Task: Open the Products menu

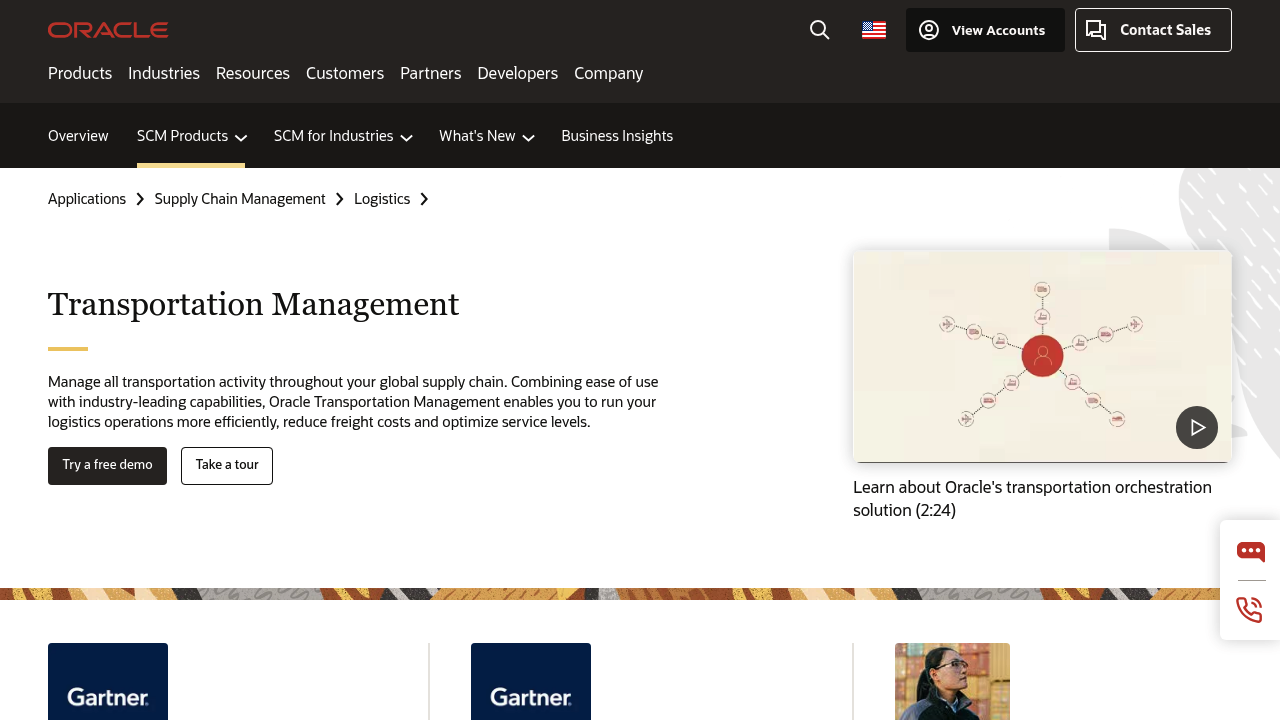Action: pos(80,73)
